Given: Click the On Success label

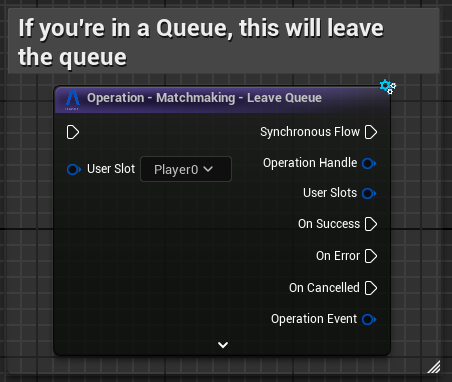Looking at the screenshot, I should (329, 224).
